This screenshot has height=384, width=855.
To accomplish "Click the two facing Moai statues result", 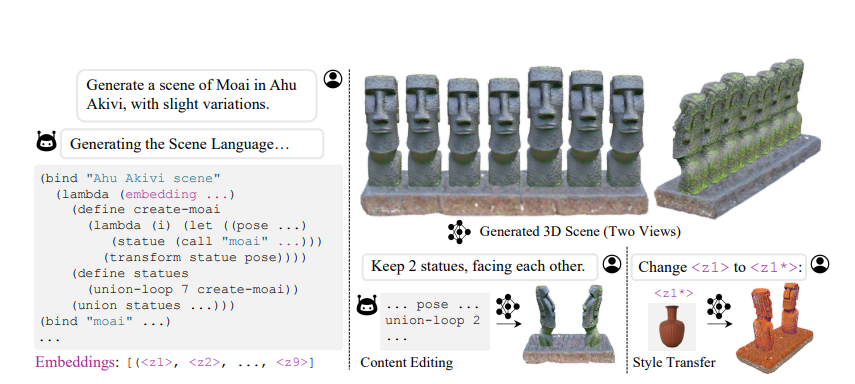I will tap(568, 324).
